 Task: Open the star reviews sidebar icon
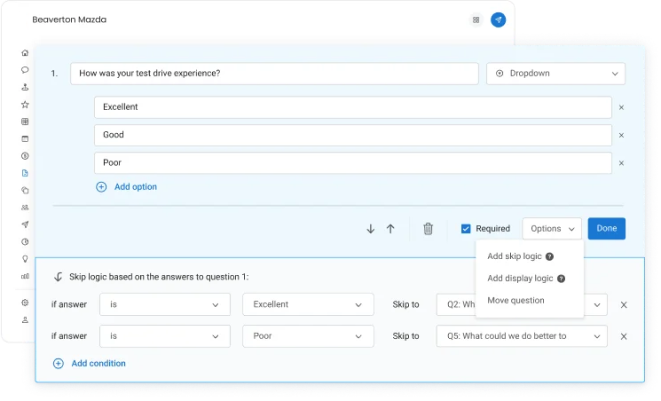(25, 104)
